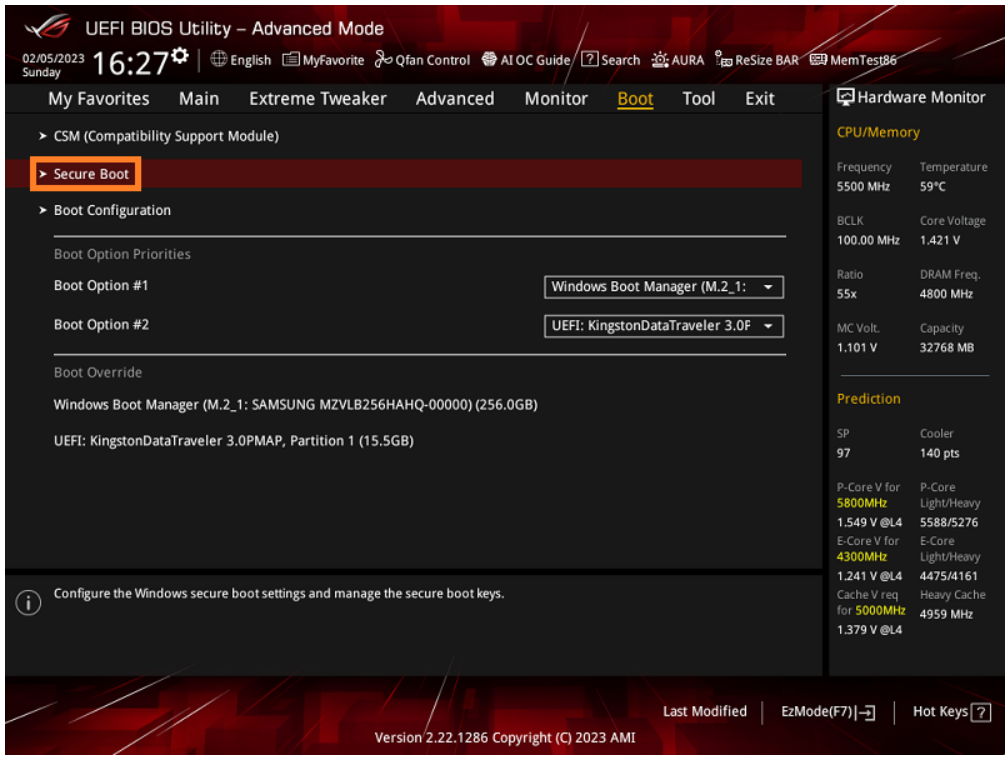Launch the AI OC Guide
This screenshot has width=1006, height=758.
[x=528, y=60]
